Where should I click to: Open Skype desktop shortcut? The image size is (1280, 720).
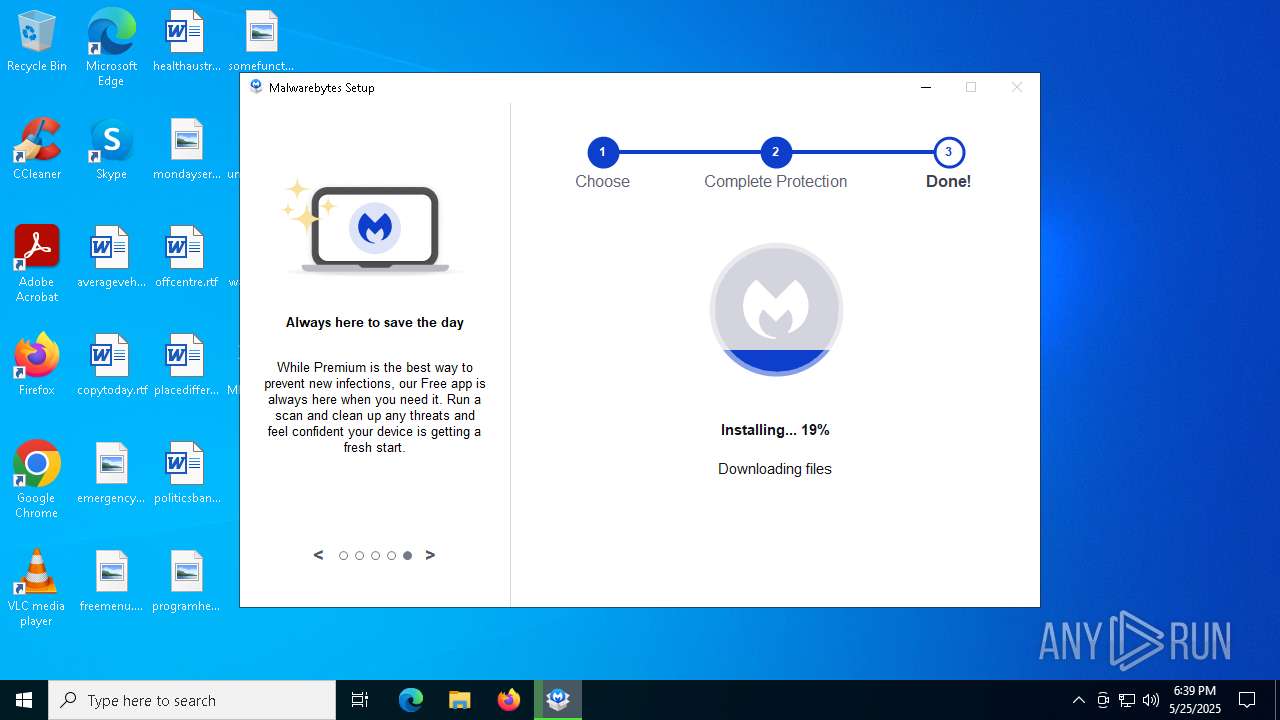[111, 150]
